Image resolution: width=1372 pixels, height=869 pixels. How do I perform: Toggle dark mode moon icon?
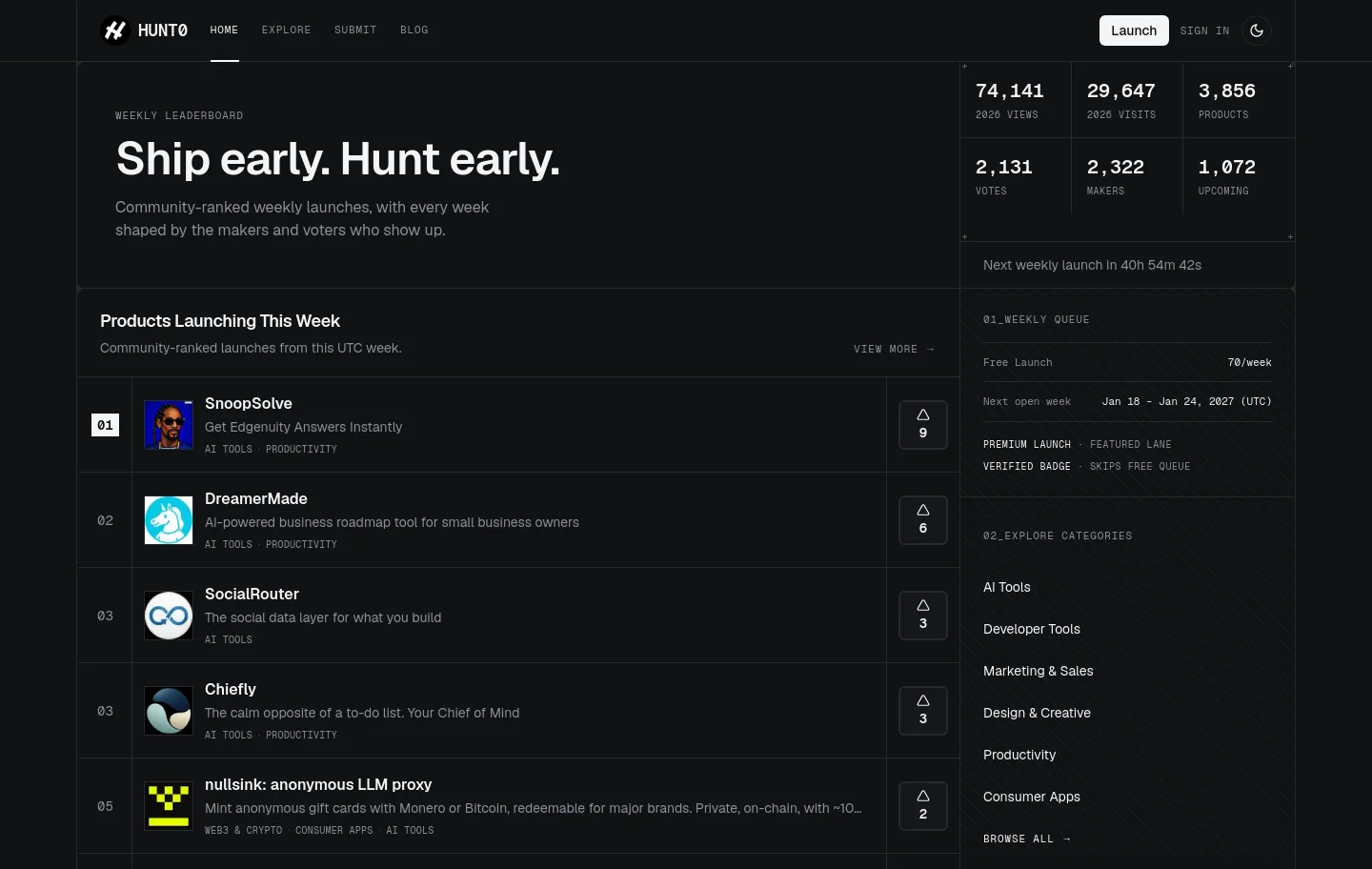pos(1257,30)
